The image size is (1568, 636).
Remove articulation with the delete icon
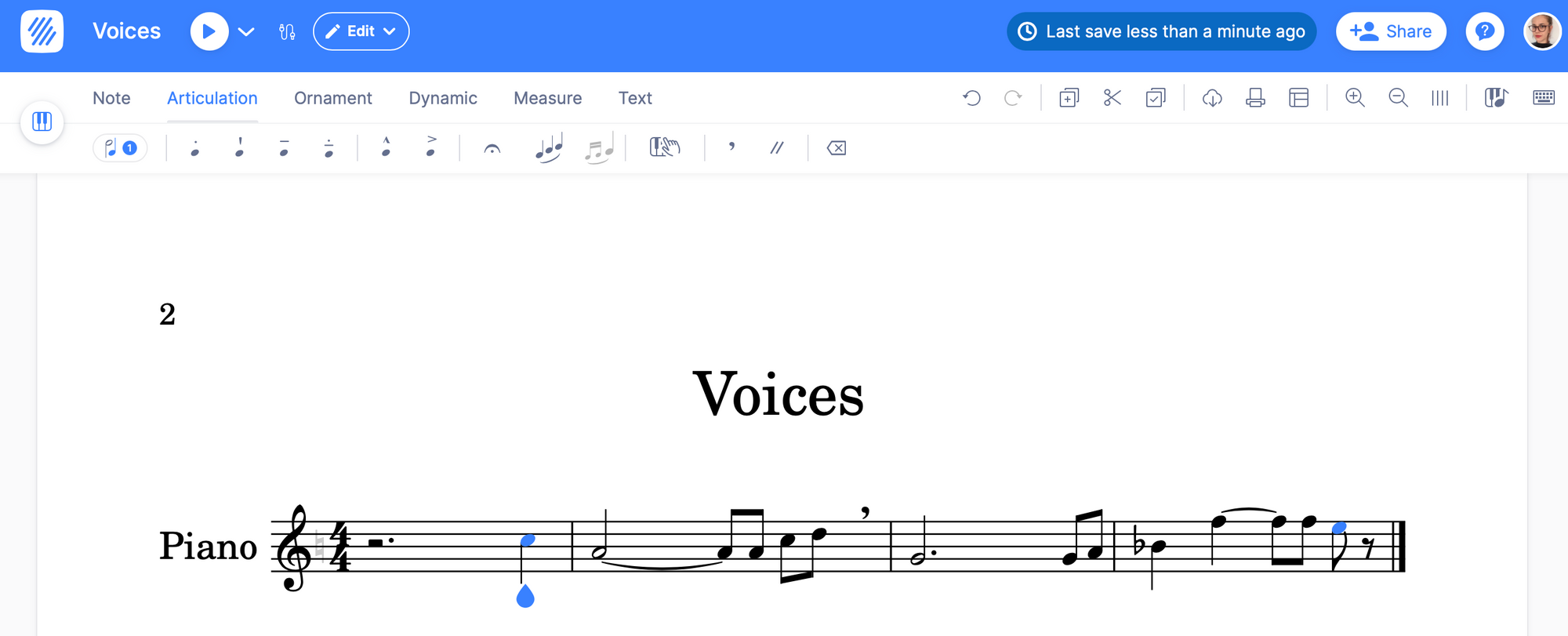click(837, 147)
